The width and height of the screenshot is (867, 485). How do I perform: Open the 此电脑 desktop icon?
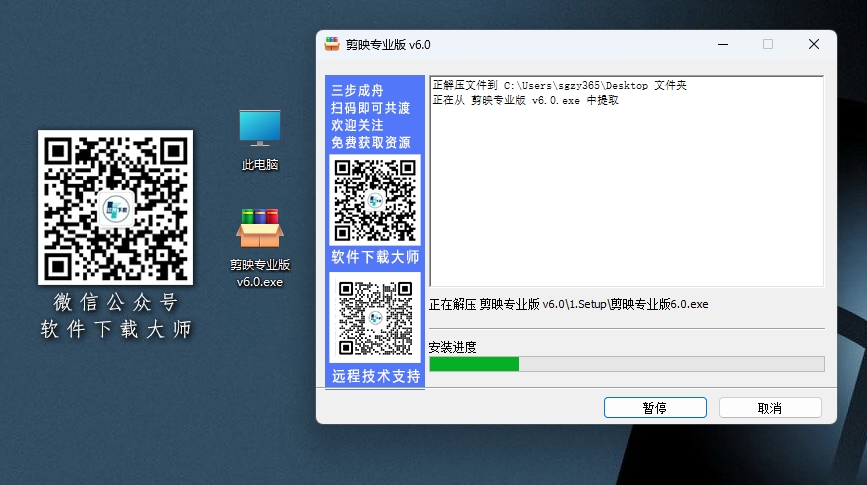click(x=259, y=140)
